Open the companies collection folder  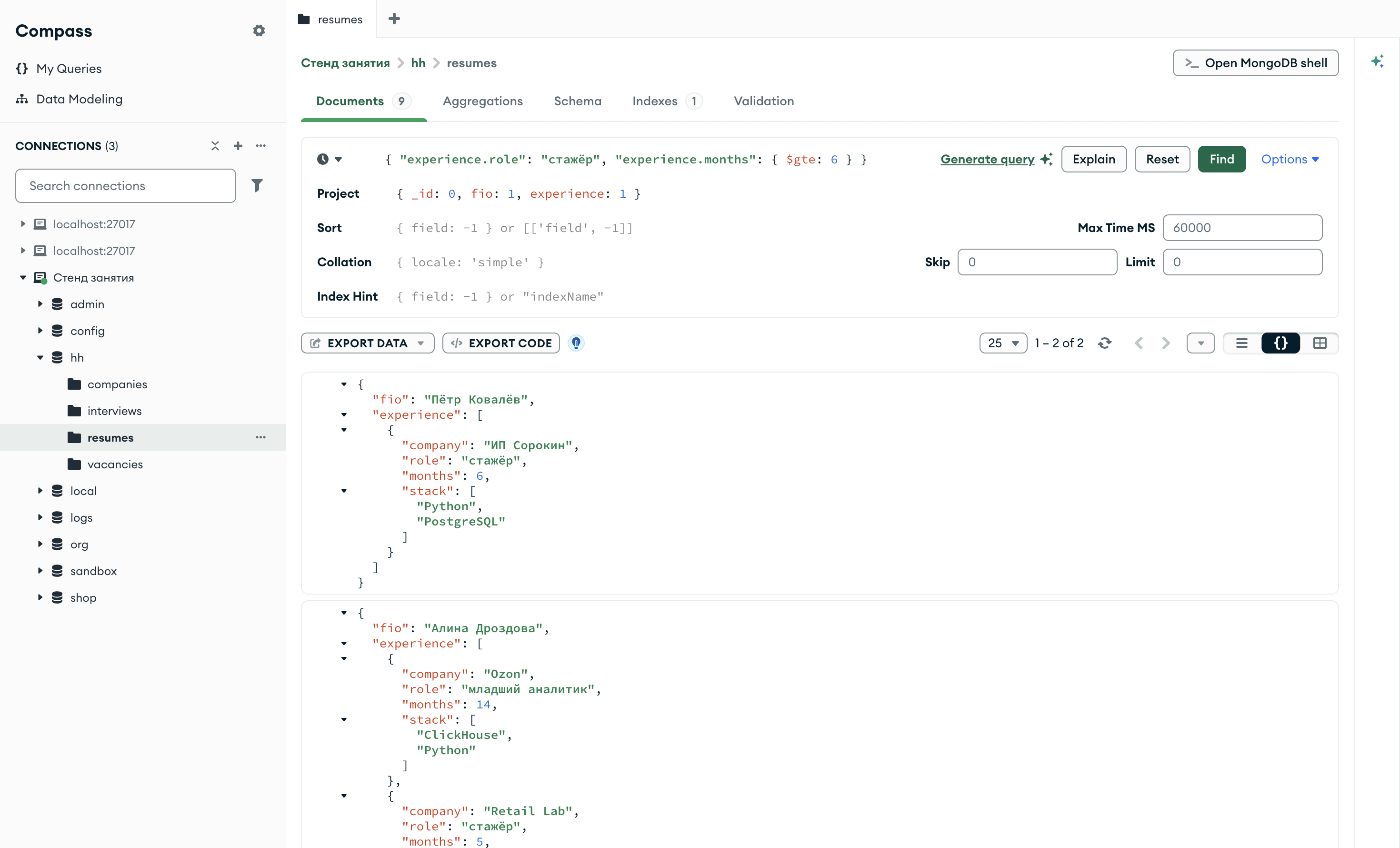click(117, 384)
